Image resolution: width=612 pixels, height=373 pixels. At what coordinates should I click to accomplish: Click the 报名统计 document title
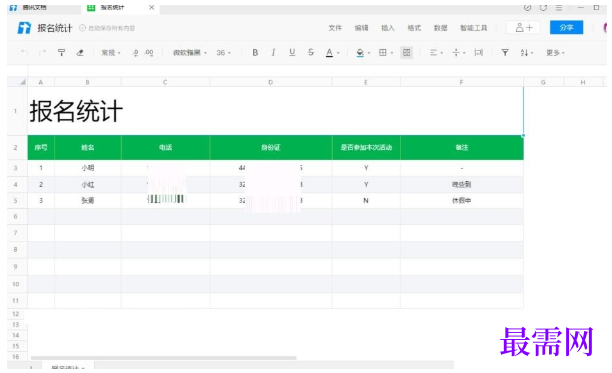click(55, 28)
